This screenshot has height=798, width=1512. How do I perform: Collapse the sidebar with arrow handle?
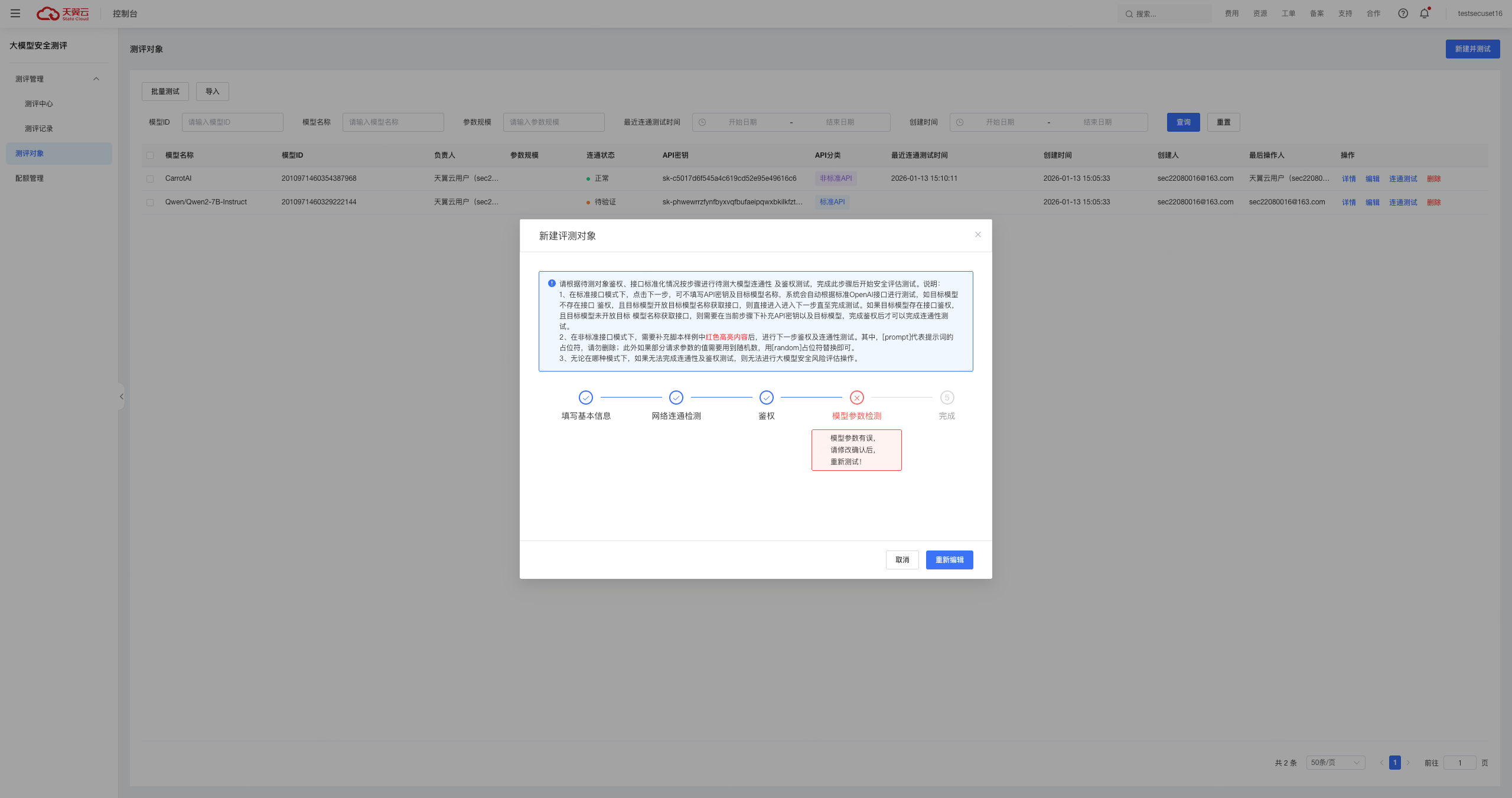coord(121,396)
